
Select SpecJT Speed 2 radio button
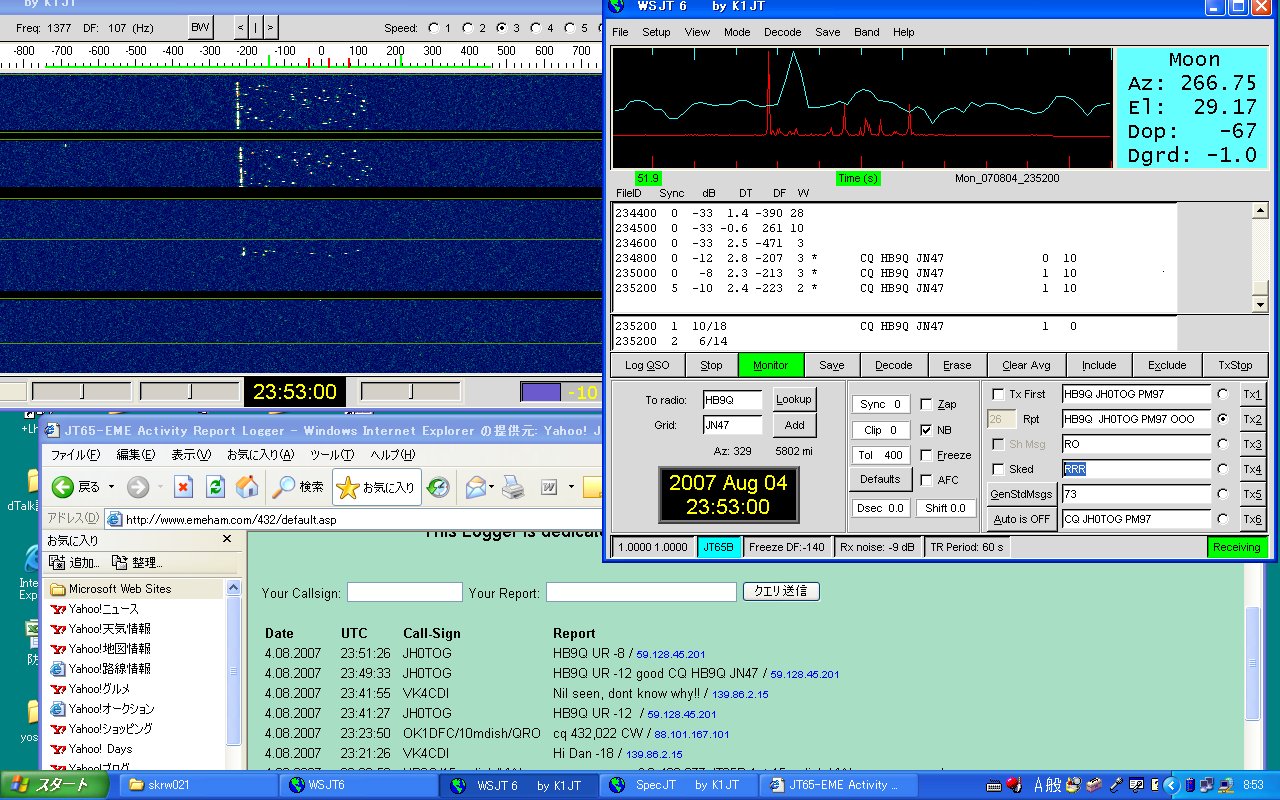(467, 28)
